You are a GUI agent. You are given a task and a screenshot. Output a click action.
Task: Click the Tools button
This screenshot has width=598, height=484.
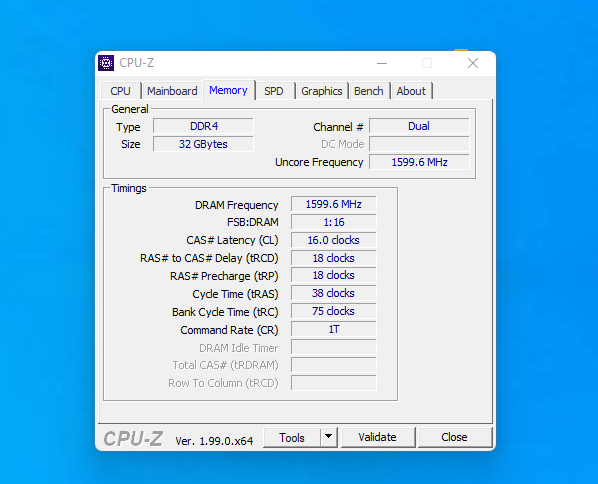292,437
